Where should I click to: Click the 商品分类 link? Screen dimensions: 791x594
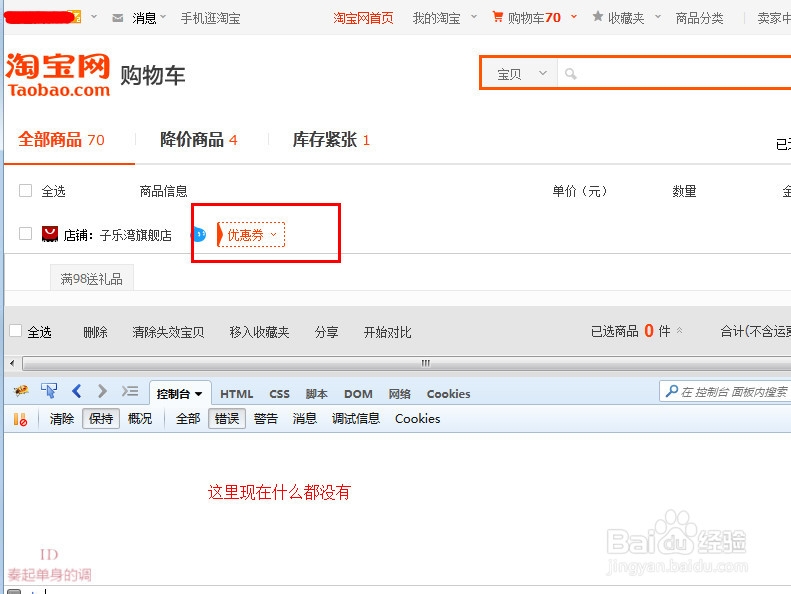pos(700,18)
